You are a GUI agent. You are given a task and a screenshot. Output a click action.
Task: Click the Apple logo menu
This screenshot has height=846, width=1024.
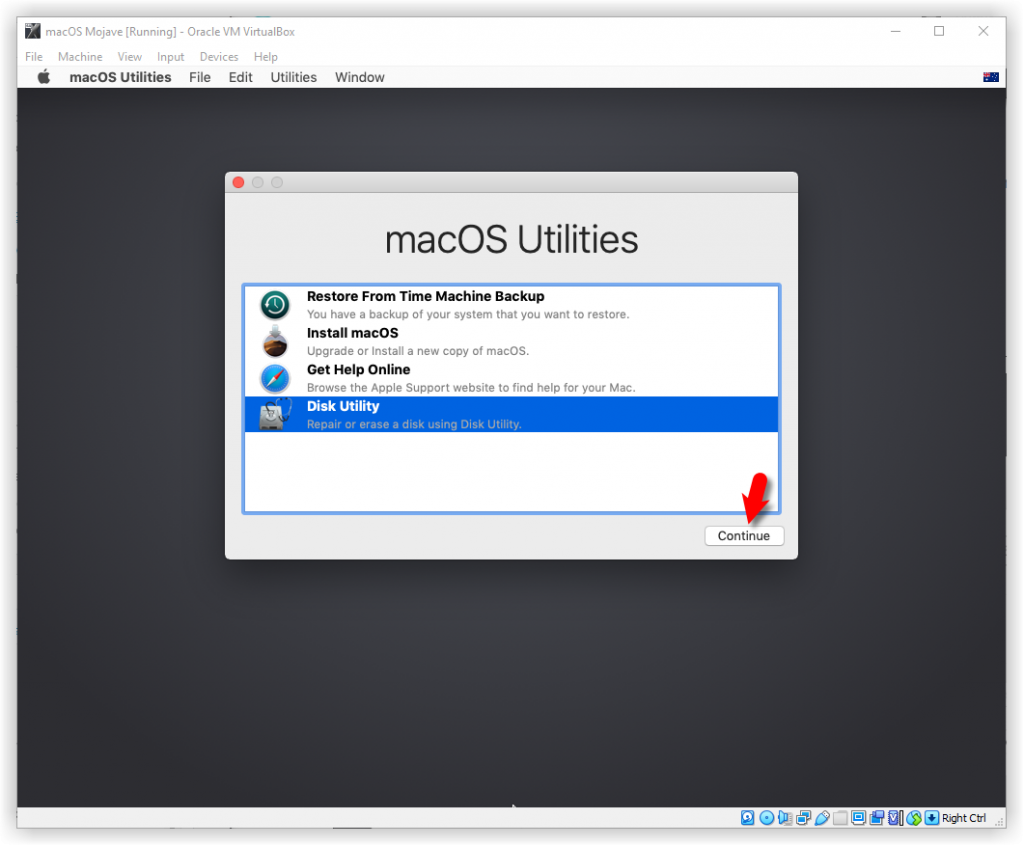(44, 77)
